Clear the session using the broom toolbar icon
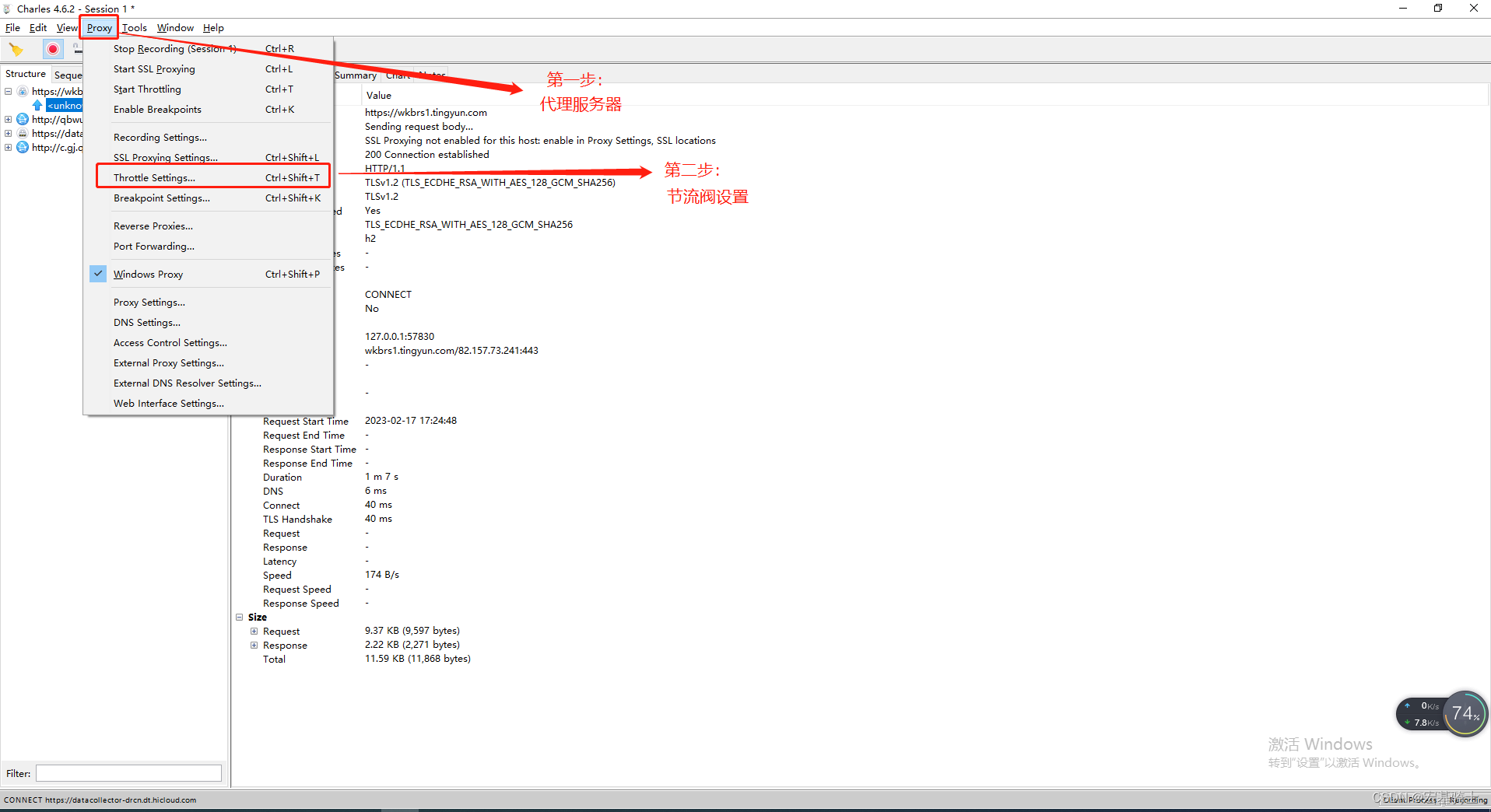The width and height of the screenshot is (1491, 812). (16, 47)
